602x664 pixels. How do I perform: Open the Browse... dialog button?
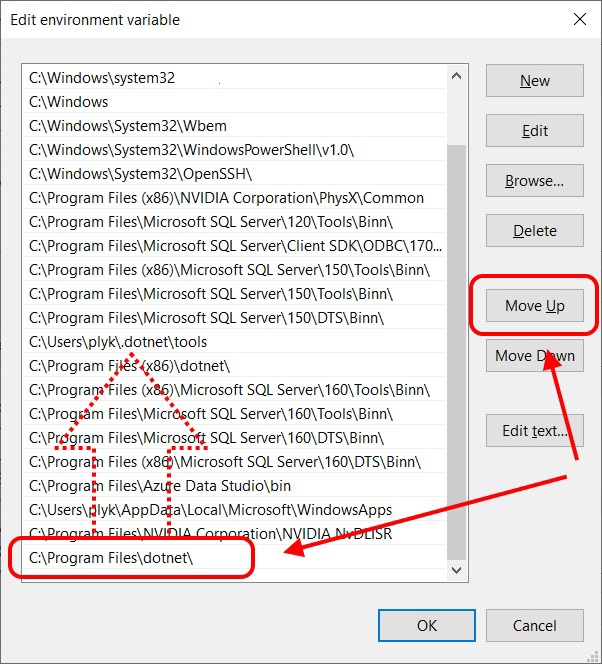[x=535, y=180]
